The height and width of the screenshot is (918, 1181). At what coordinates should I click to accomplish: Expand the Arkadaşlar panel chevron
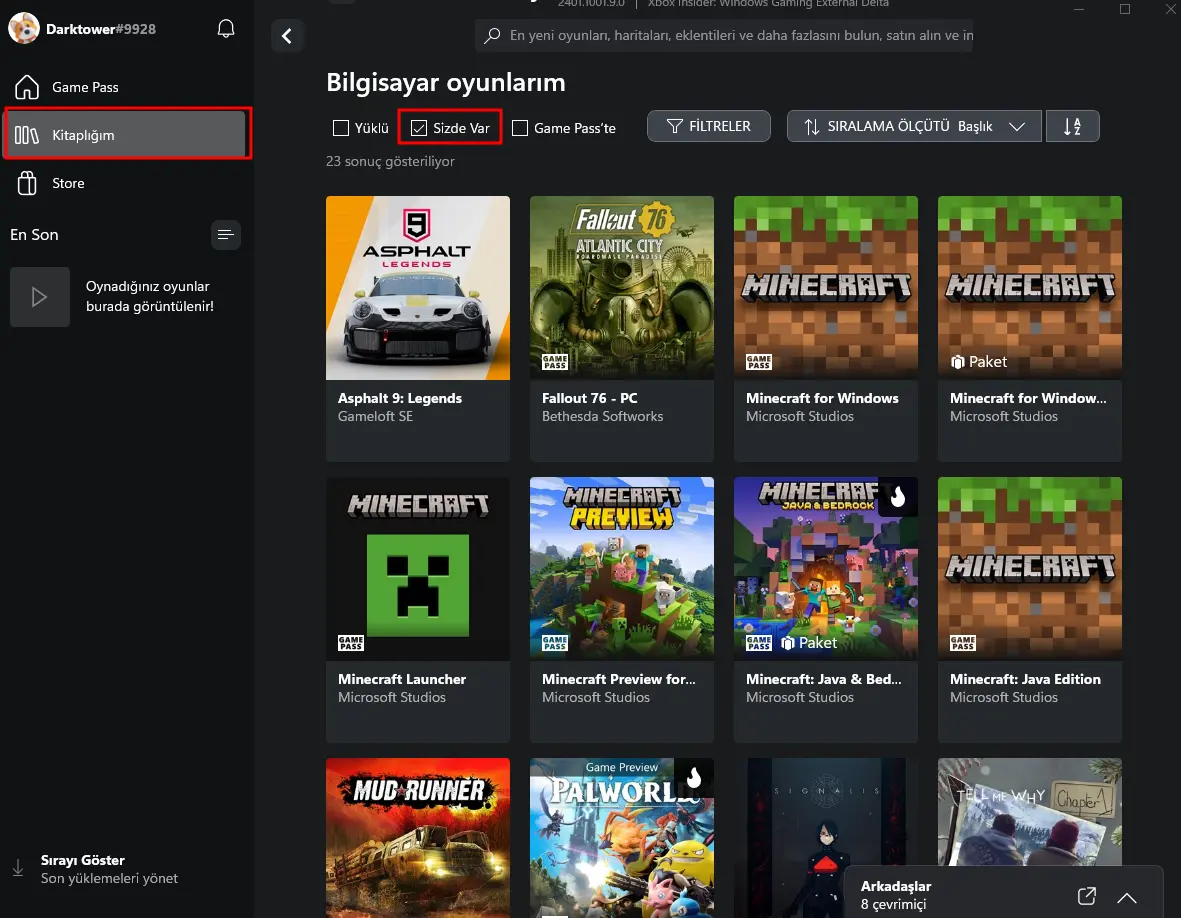pyautogui.click(x=1127, y=897)
